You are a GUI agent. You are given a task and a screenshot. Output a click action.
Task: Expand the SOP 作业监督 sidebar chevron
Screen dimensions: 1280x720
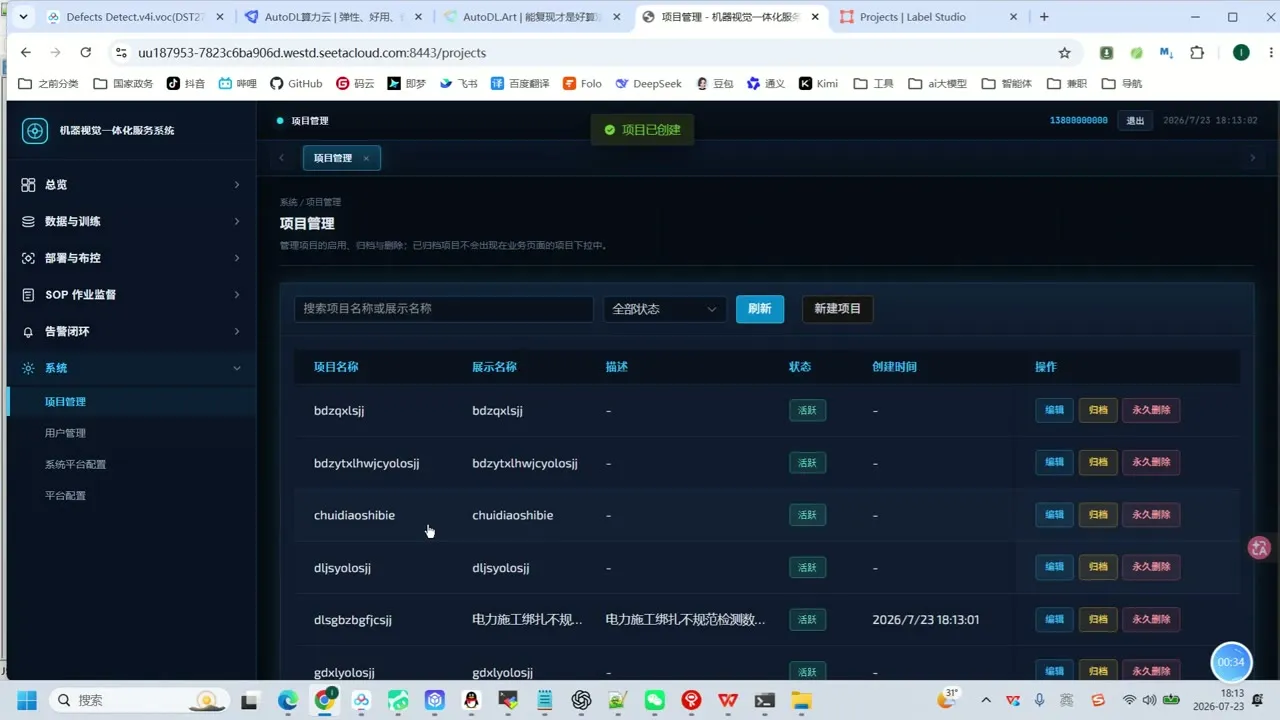tap(237, 295)
